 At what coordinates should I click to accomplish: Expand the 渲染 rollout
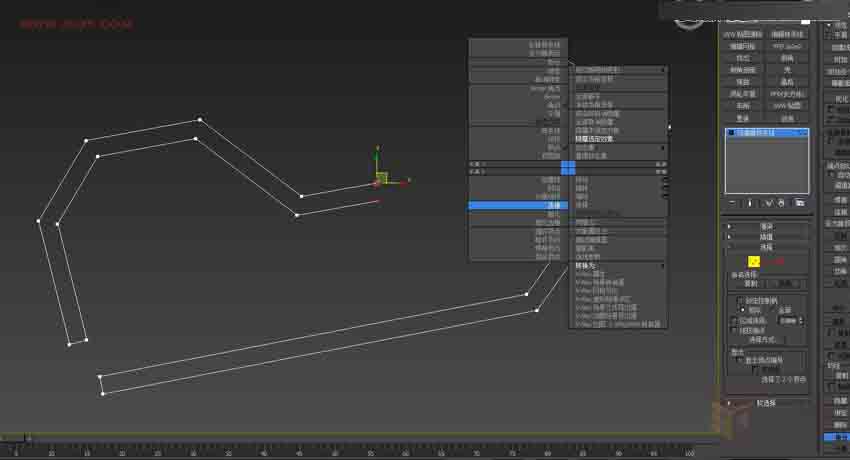point(766,226)
